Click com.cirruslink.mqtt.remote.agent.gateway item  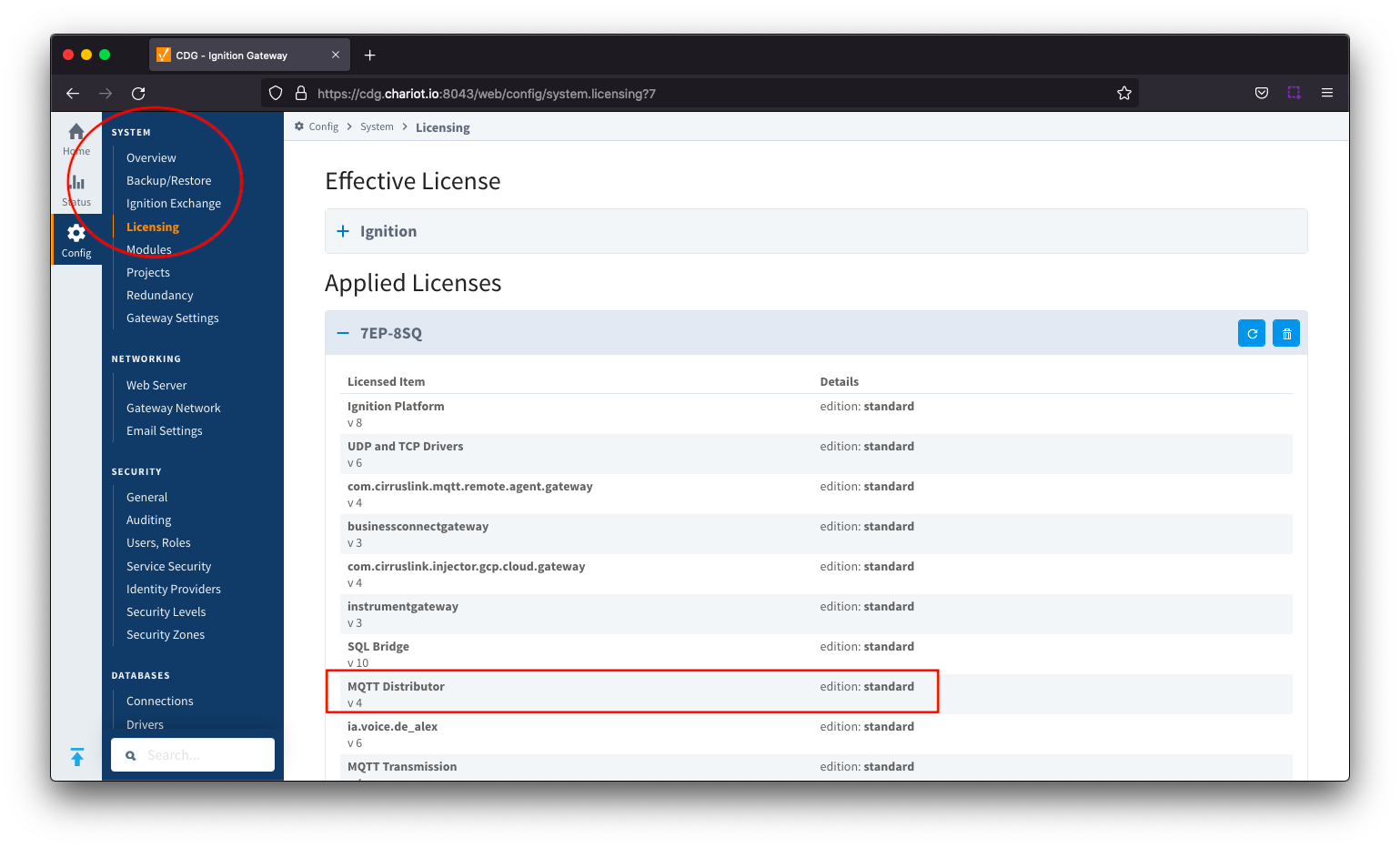click(470, 486)
